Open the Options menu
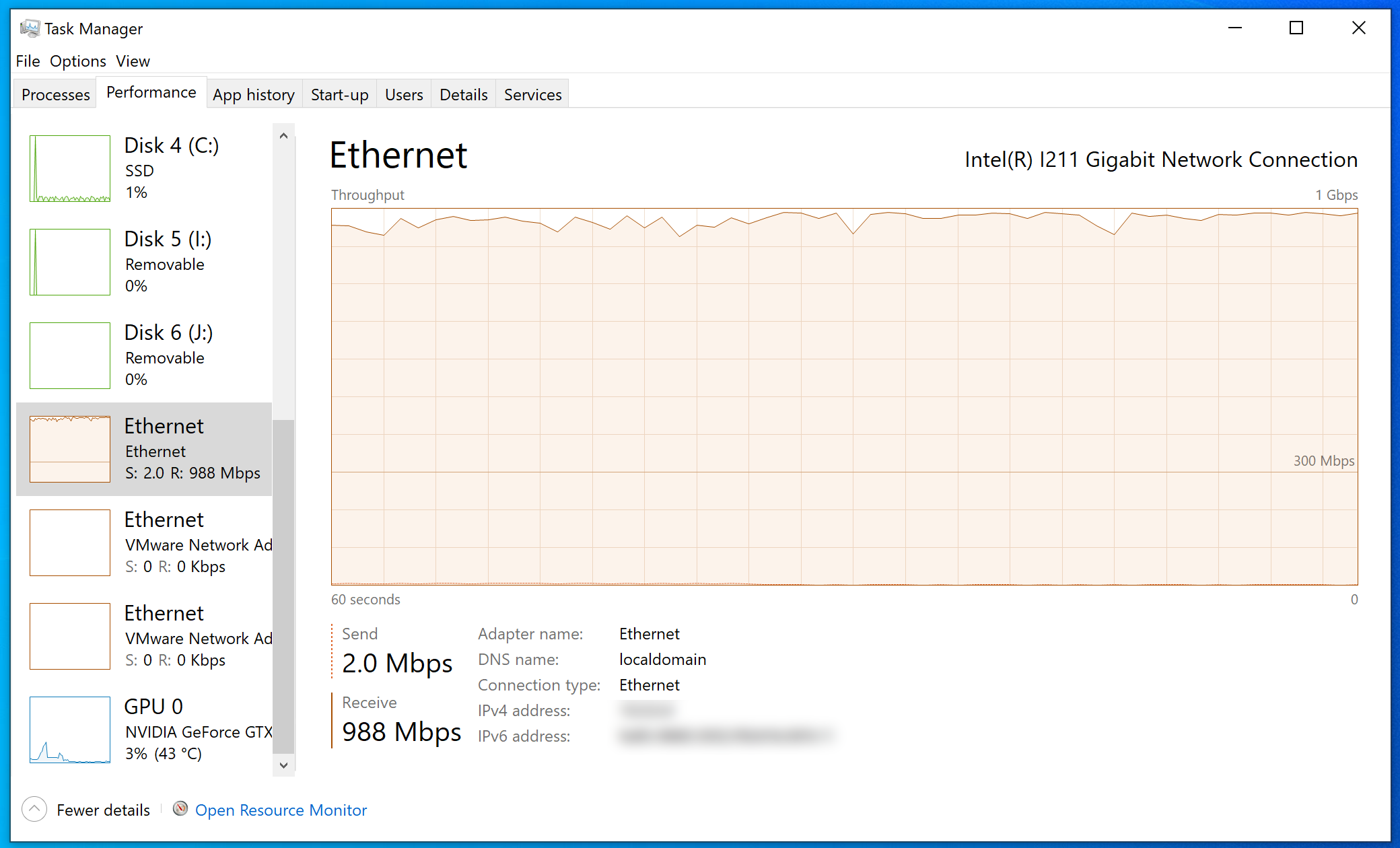1400x848 pixels. pyautogui.click(x=77, y=61)
